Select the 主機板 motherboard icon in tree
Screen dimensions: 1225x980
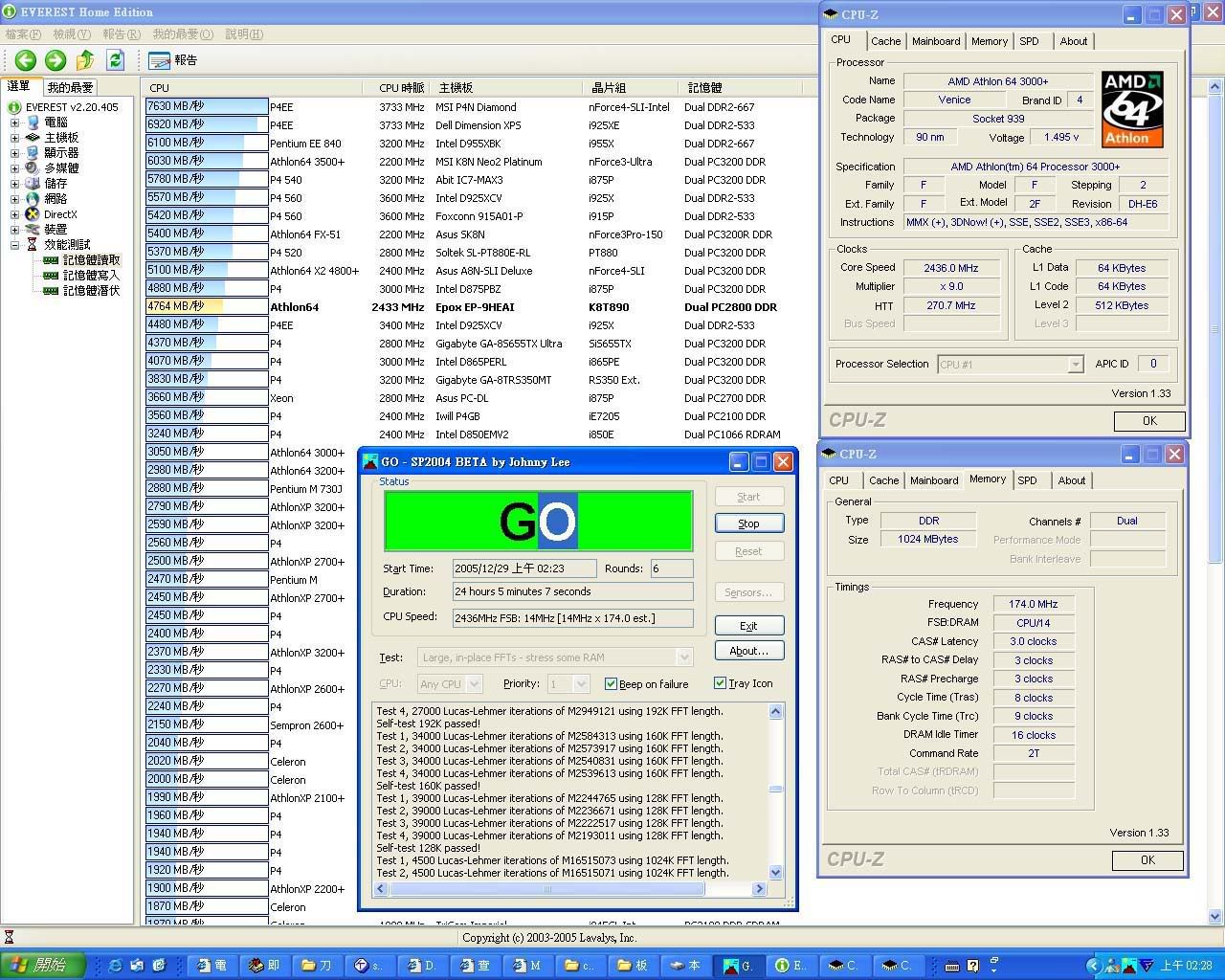[33, 138]
